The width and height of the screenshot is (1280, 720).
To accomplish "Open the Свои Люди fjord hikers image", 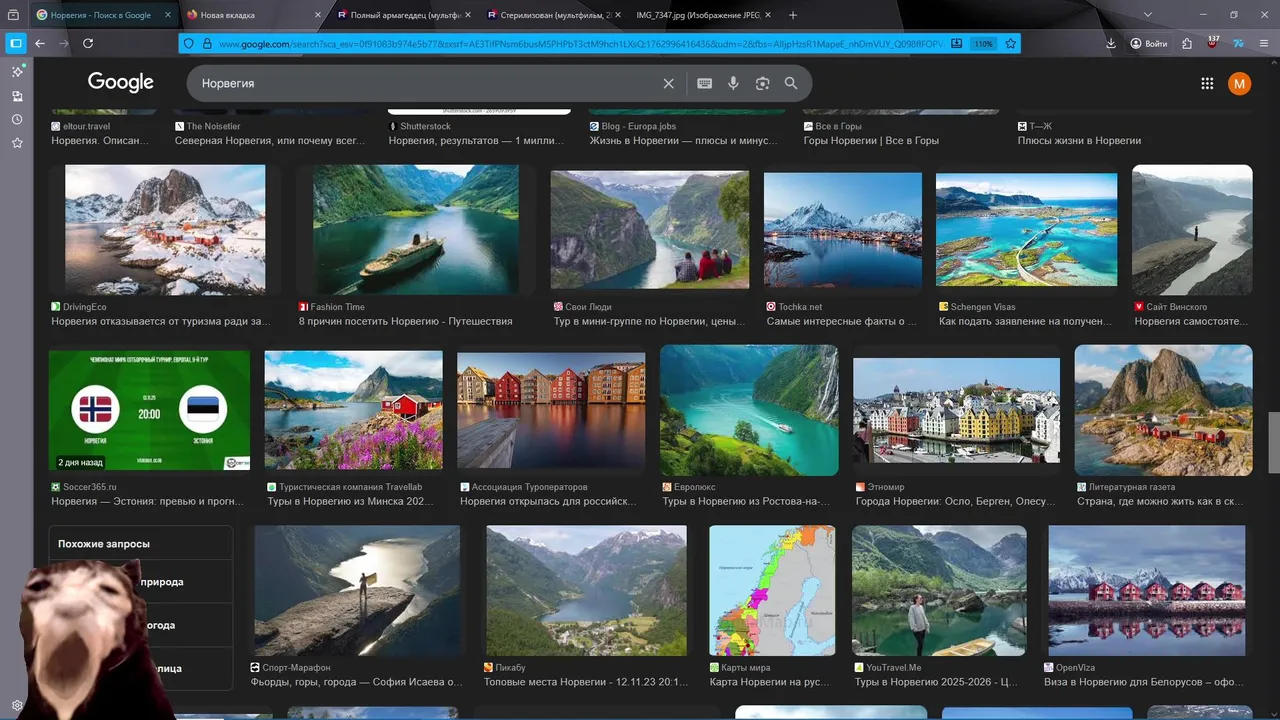I will (x=650, y=230).
